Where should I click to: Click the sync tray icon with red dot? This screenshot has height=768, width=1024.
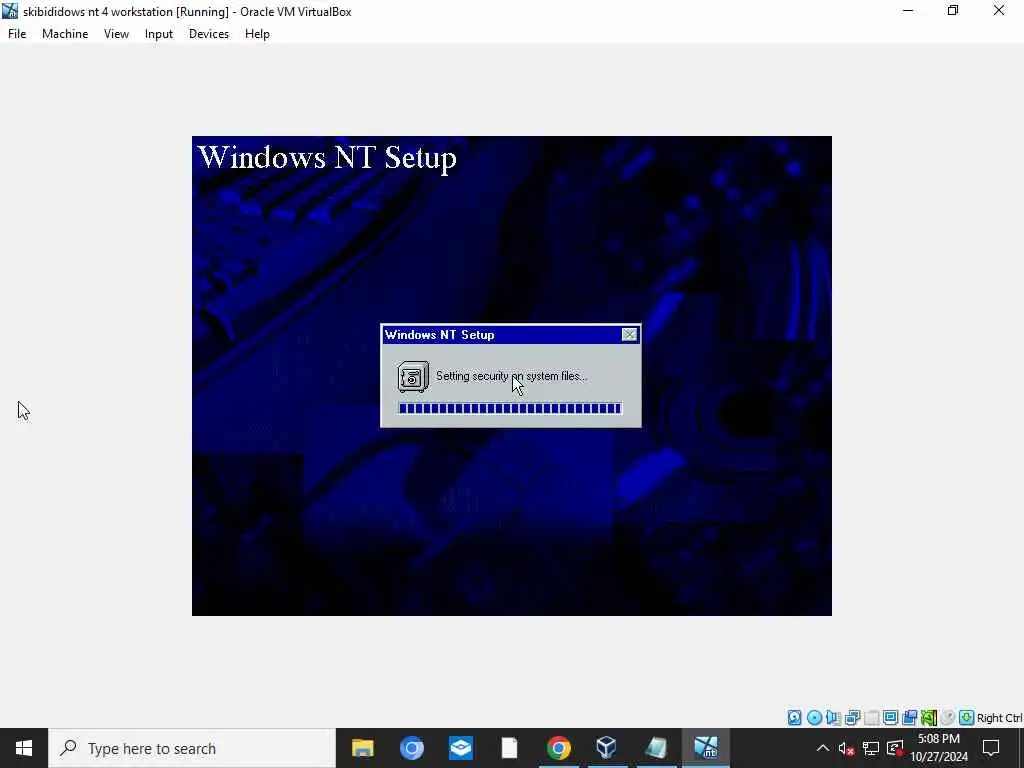point(895,748)
